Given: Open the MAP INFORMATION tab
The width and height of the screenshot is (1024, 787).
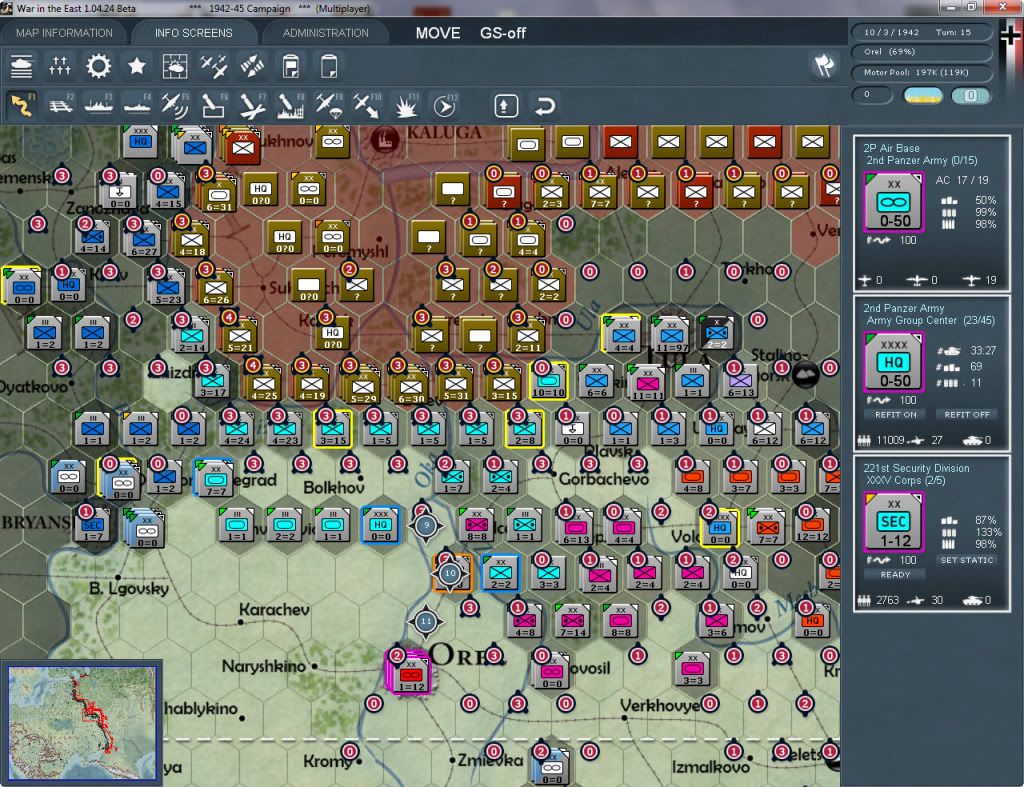Looking at the screenshot, I should pyautogui.click(x=64, y=33).
